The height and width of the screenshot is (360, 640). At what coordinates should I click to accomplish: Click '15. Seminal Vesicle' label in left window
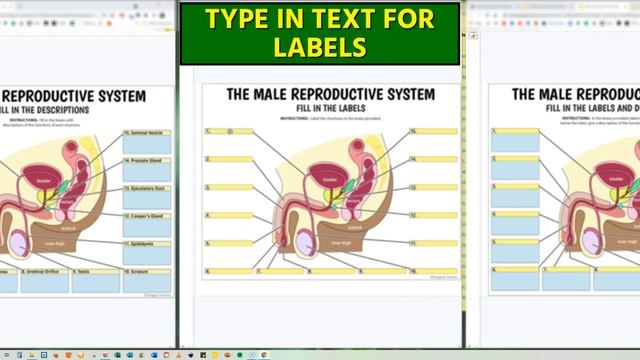pos(147,133)
